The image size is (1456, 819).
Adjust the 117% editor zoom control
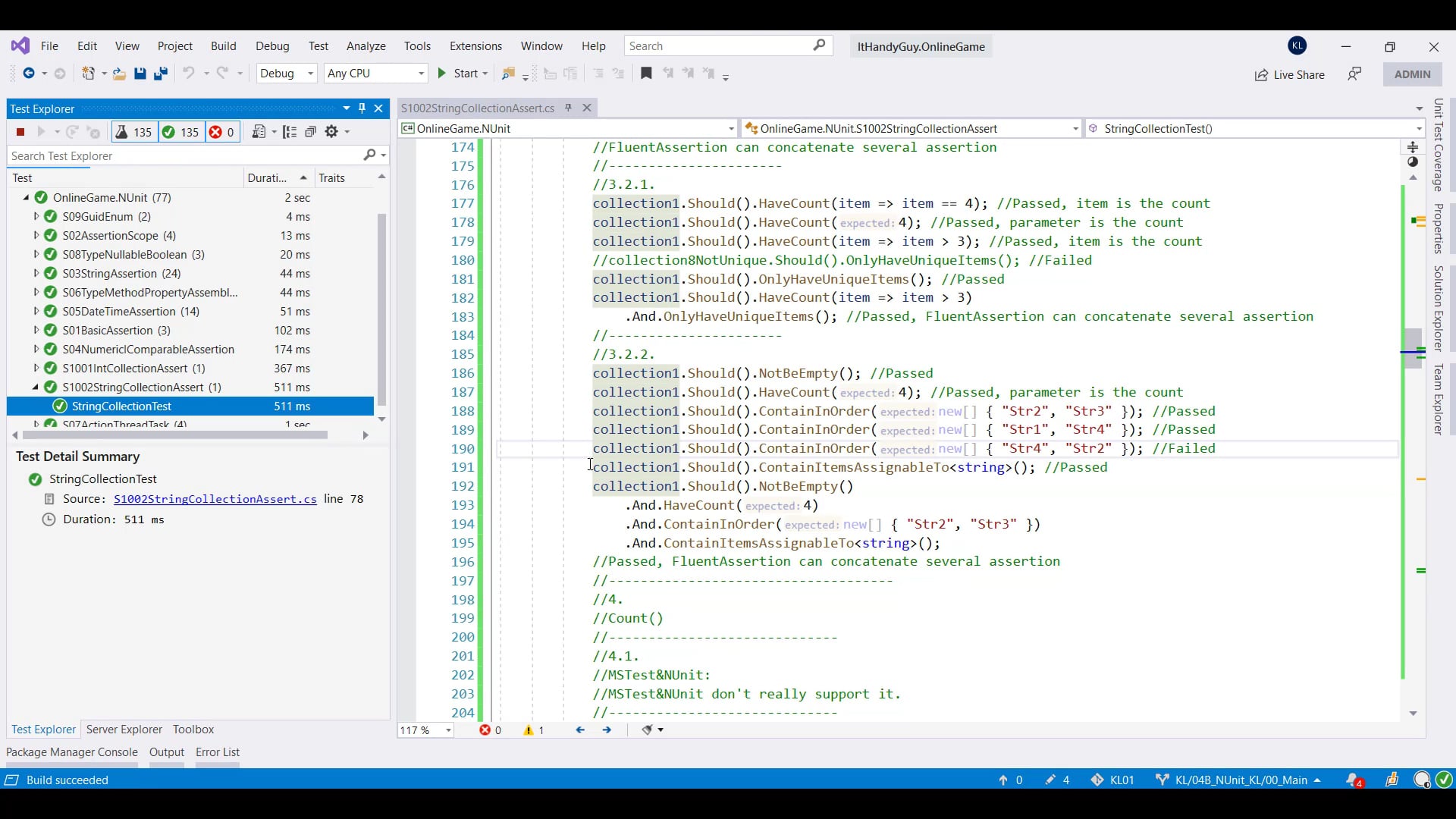click(425, 730)
